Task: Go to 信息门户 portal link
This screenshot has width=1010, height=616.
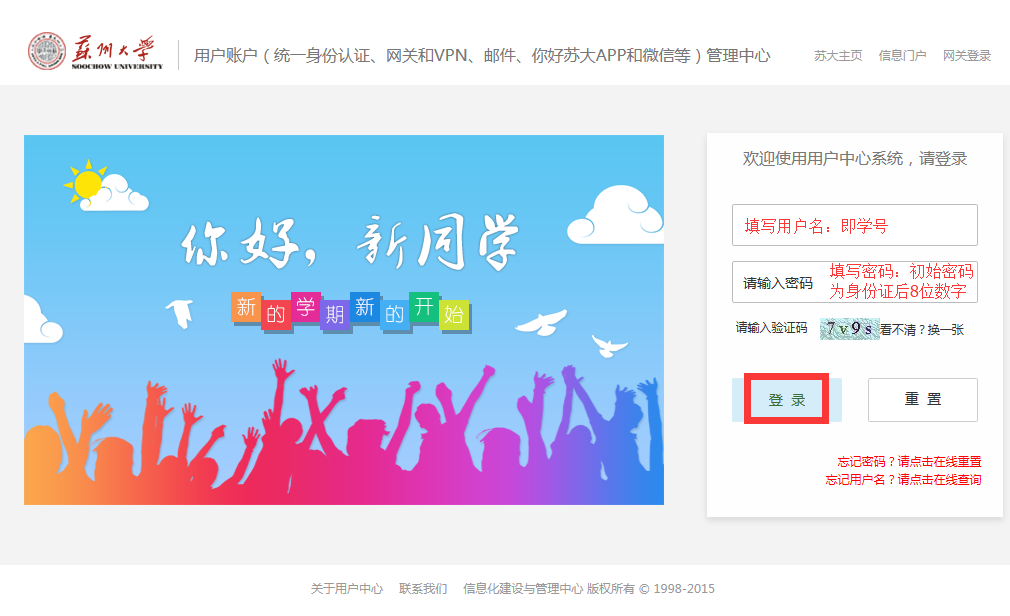Action: pyautogui.click(x=902, y=56)
